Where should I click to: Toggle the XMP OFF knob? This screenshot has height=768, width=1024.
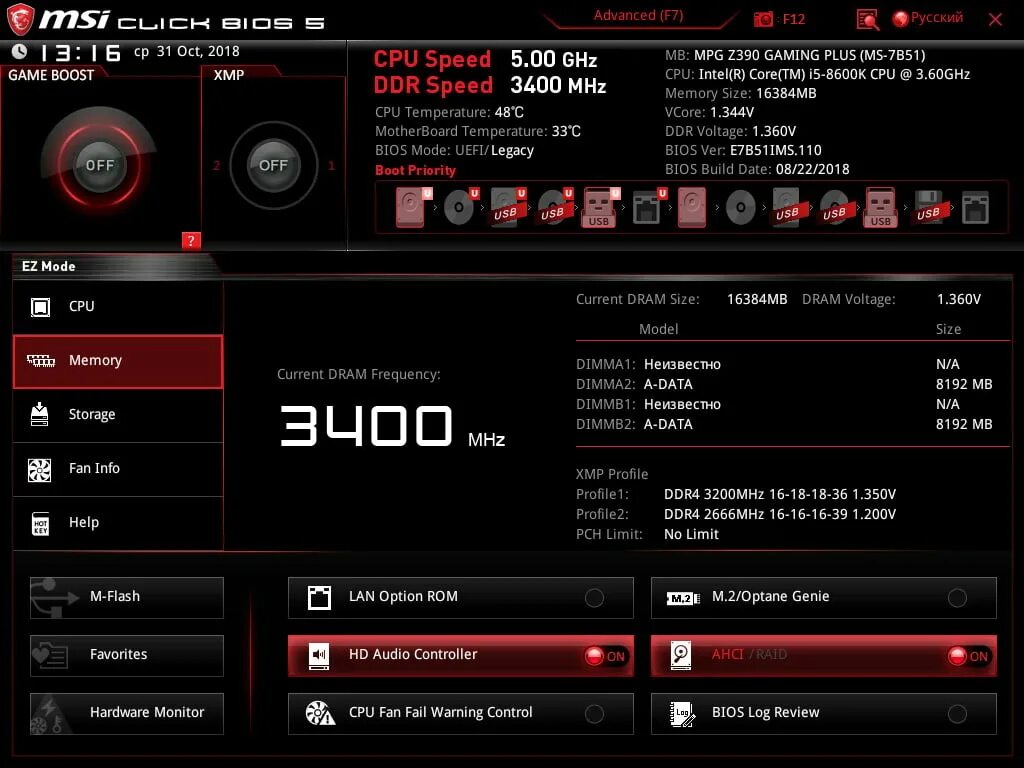click(x=273, y=165)
